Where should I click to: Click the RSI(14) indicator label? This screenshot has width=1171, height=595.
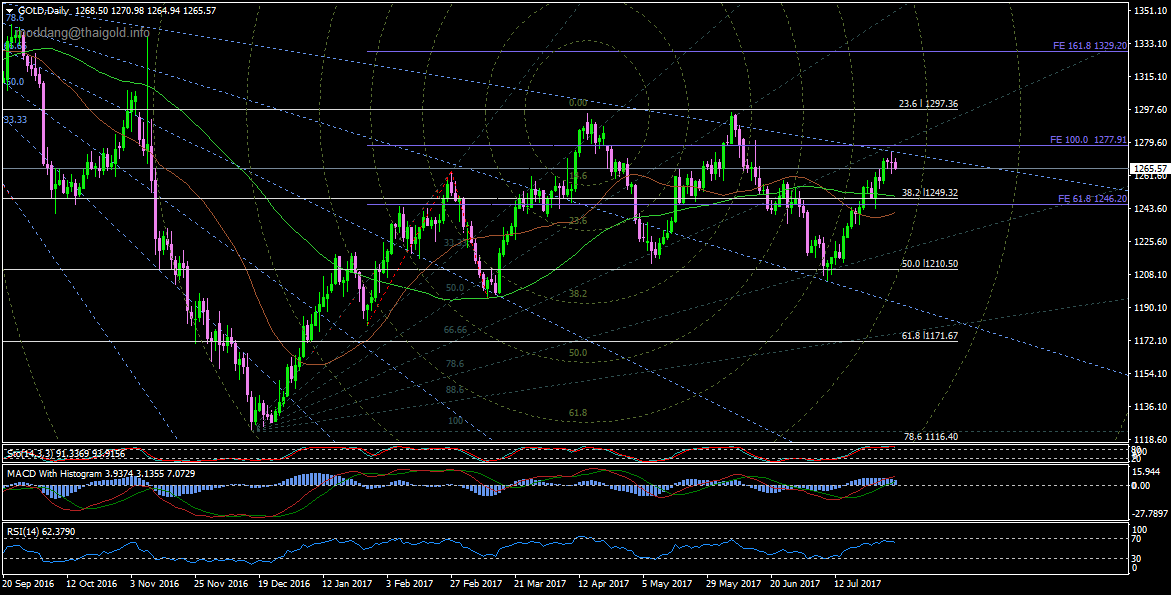[22, 532]
